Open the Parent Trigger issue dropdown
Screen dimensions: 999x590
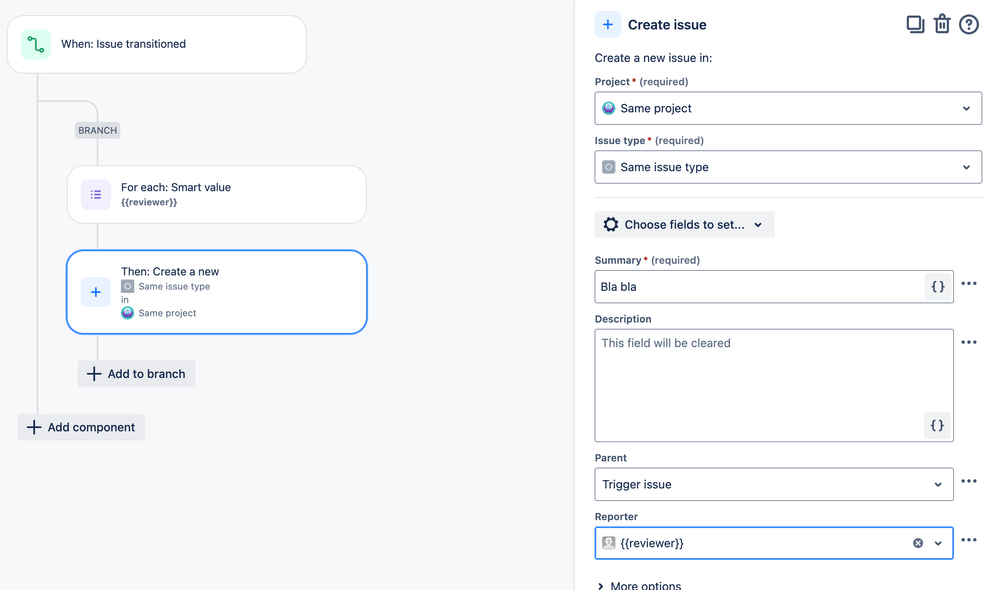(773, 484)
